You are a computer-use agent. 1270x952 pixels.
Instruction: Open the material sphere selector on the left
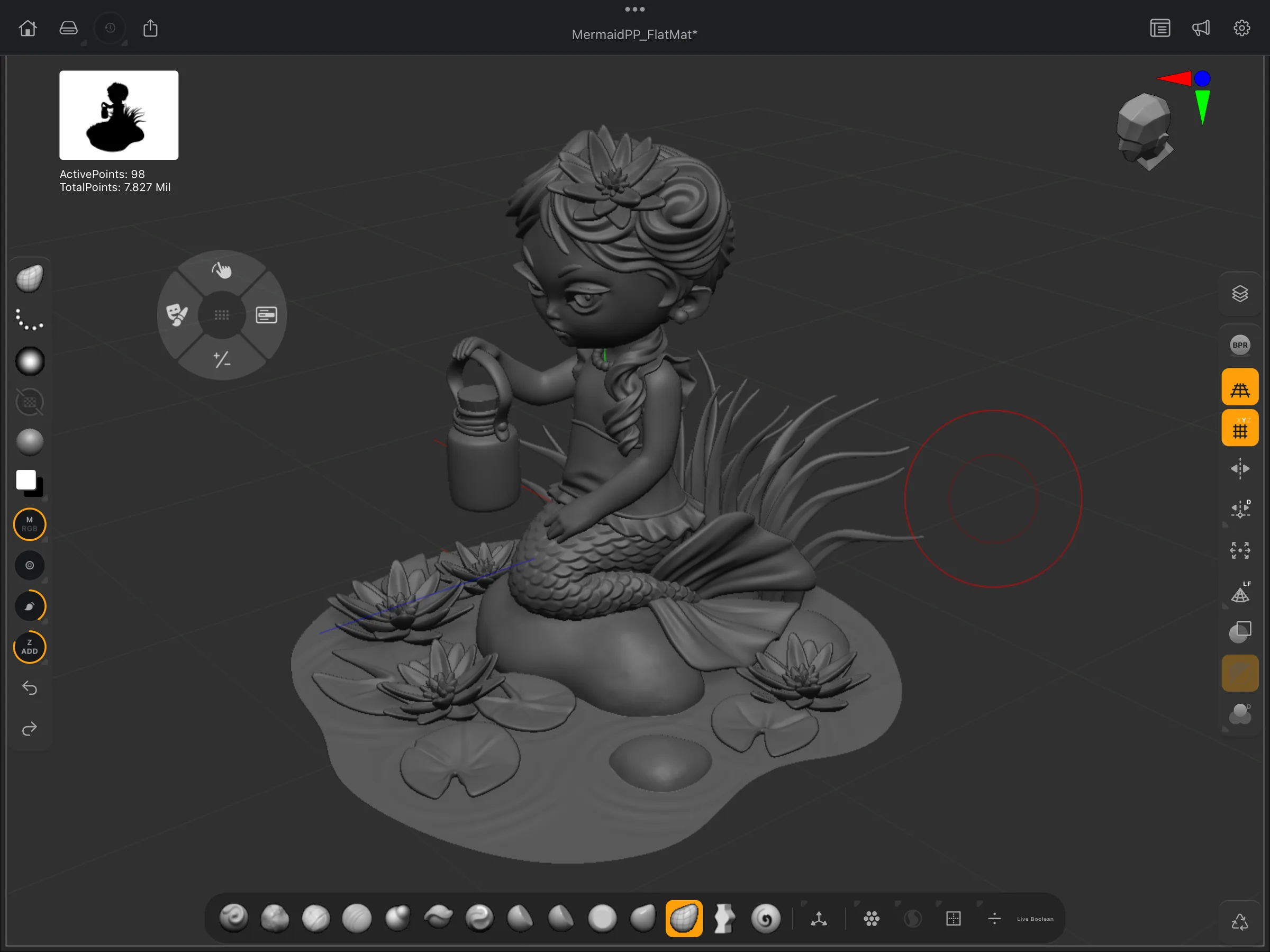pos(29,441)
